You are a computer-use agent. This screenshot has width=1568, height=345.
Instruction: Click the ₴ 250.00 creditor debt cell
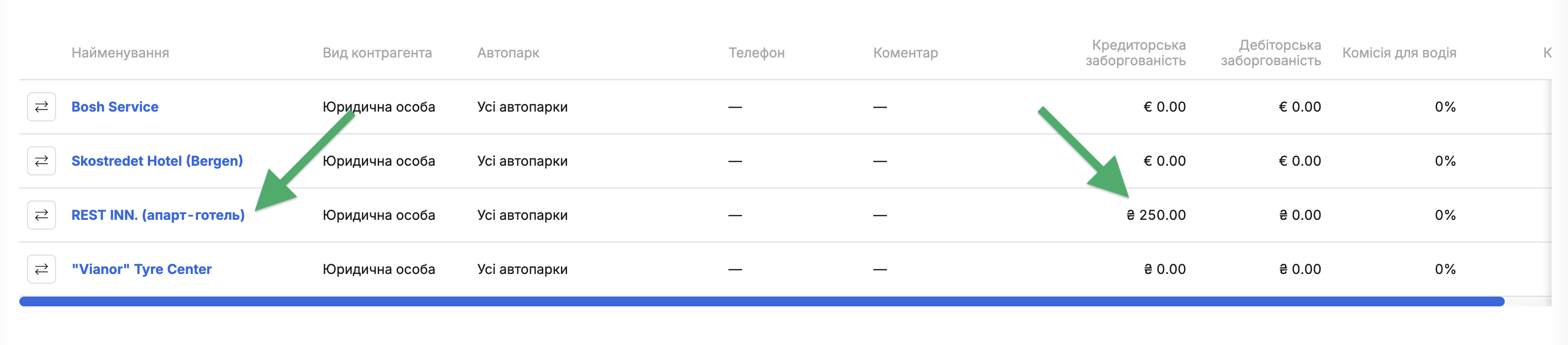coord(1156,216)
